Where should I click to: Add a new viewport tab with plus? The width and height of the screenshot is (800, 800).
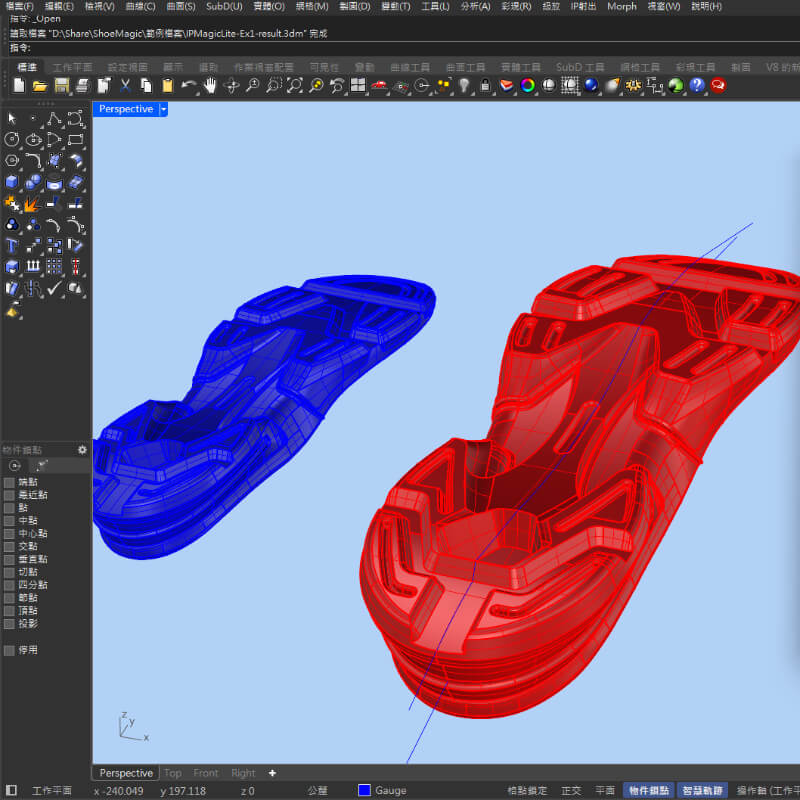272,773
